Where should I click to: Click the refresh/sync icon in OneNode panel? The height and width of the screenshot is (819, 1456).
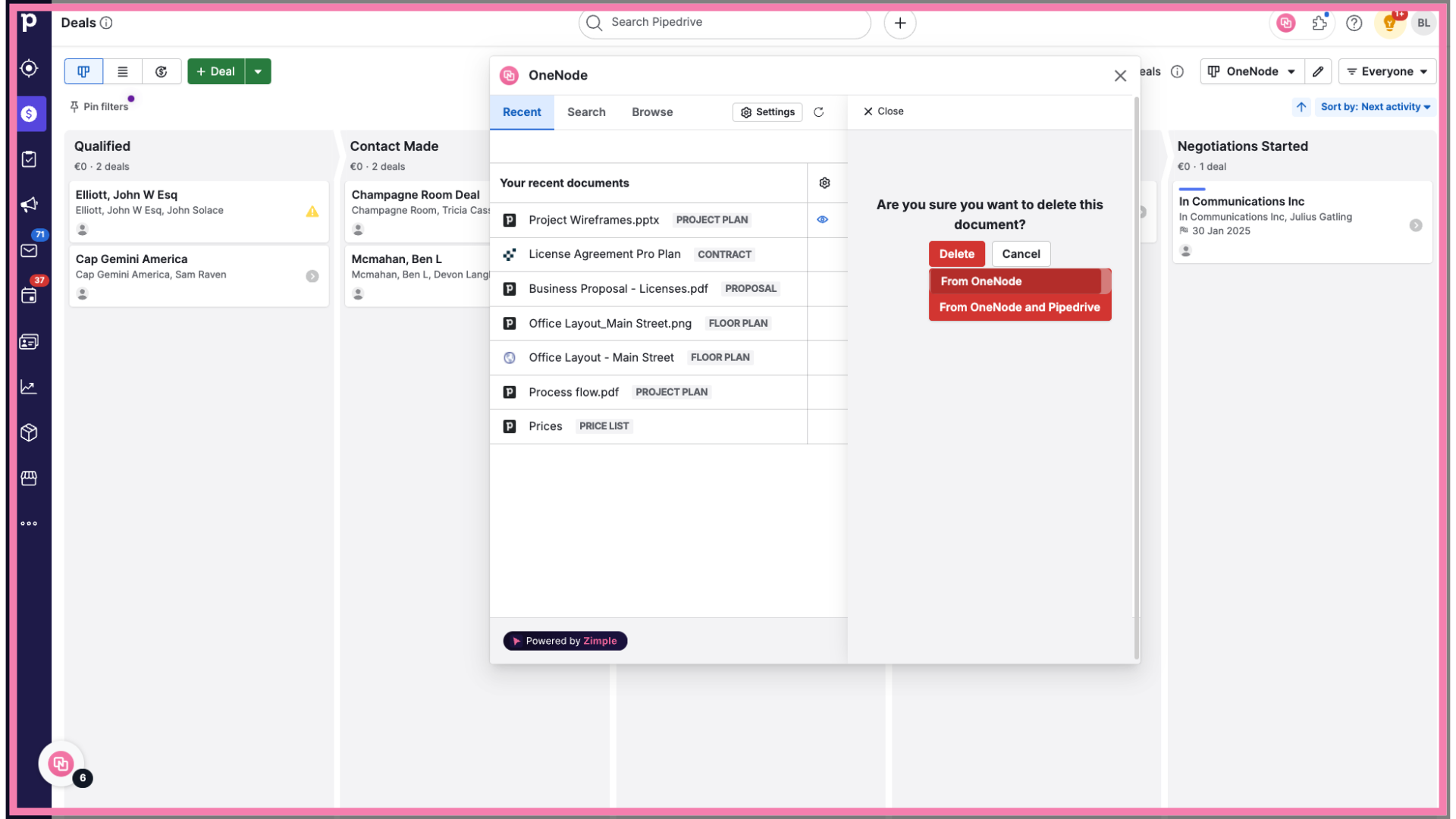point(818,112)
